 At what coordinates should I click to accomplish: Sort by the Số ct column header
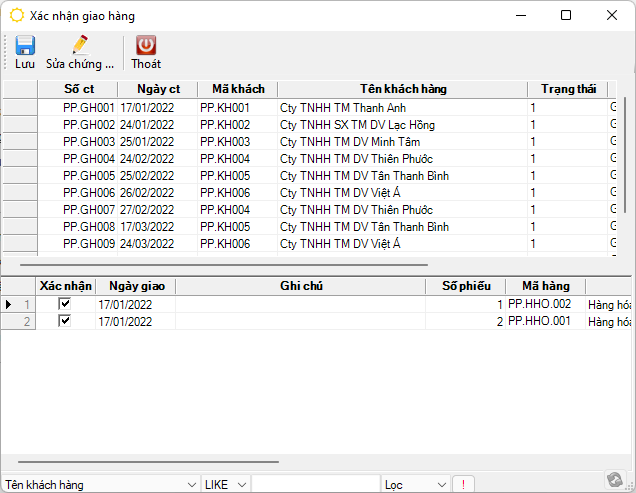coord(78,89)
